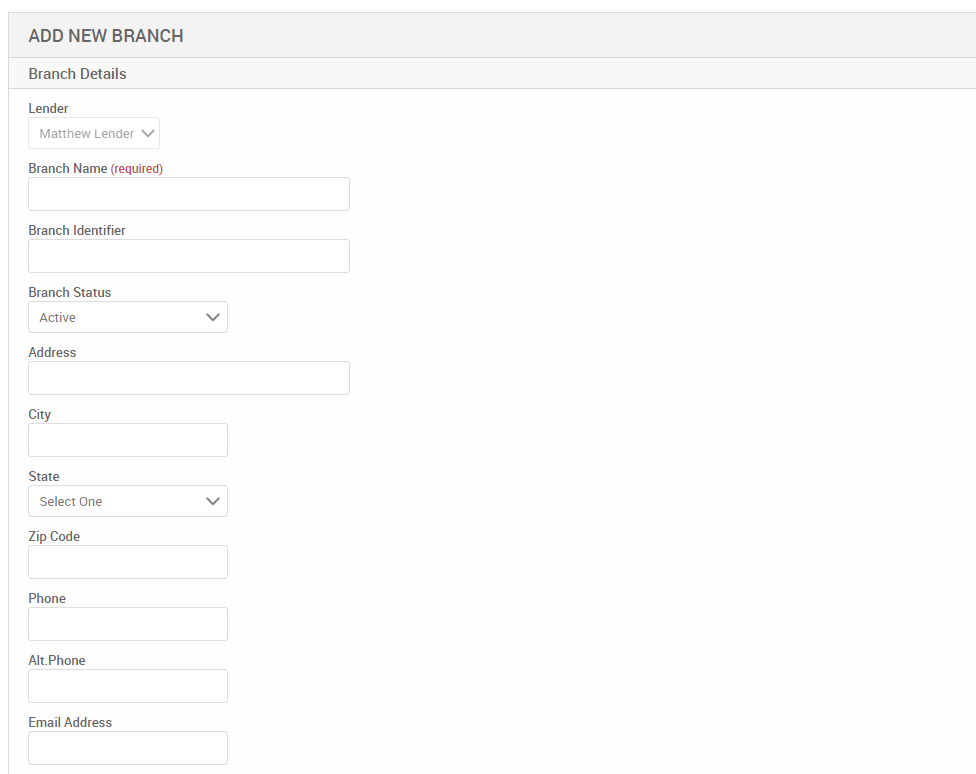Image resolution: width=976 pixels, height=774 pixels.
Task: Click the ADD NEW BRANCH header bar
Action: coord(105,35)
